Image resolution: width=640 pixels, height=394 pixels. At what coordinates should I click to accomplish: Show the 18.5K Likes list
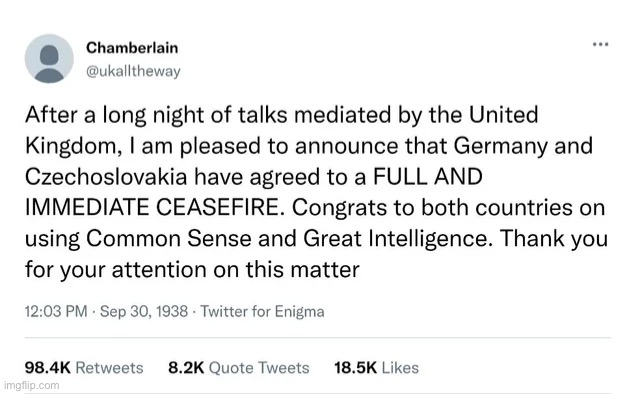click(x=376, y=368)
